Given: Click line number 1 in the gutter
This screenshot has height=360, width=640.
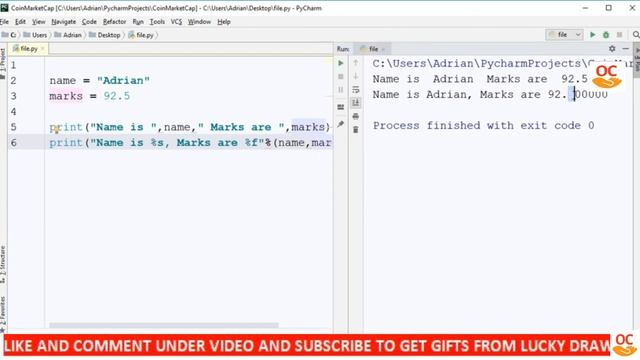Looking at the screenshot, I should (13, 65).
